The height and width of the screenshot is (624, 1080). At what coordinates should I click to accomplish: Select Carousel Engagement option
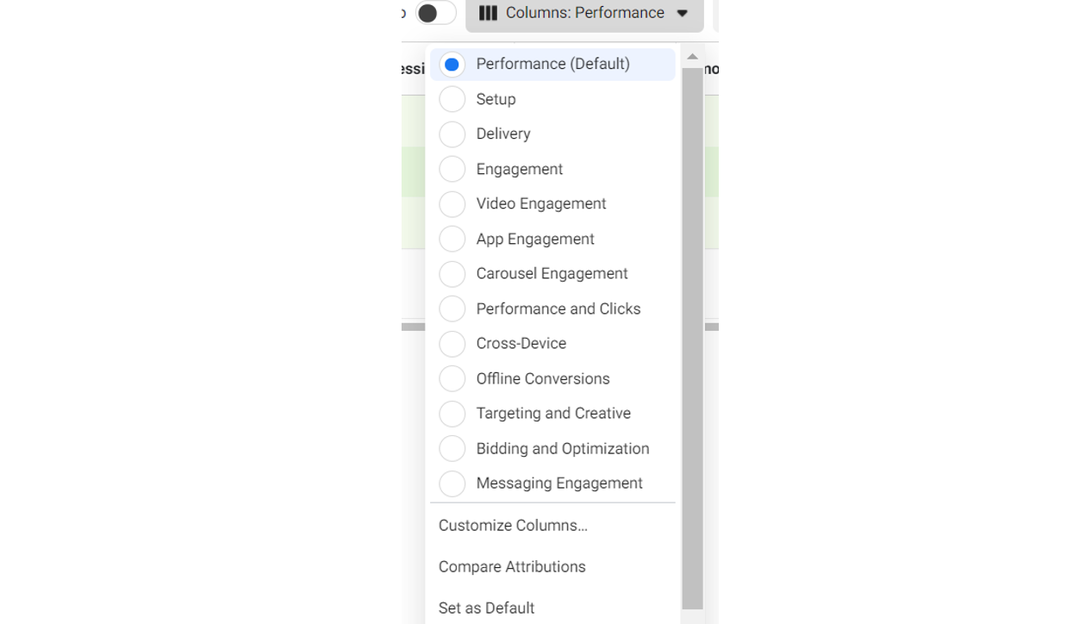tap(452, 274)
